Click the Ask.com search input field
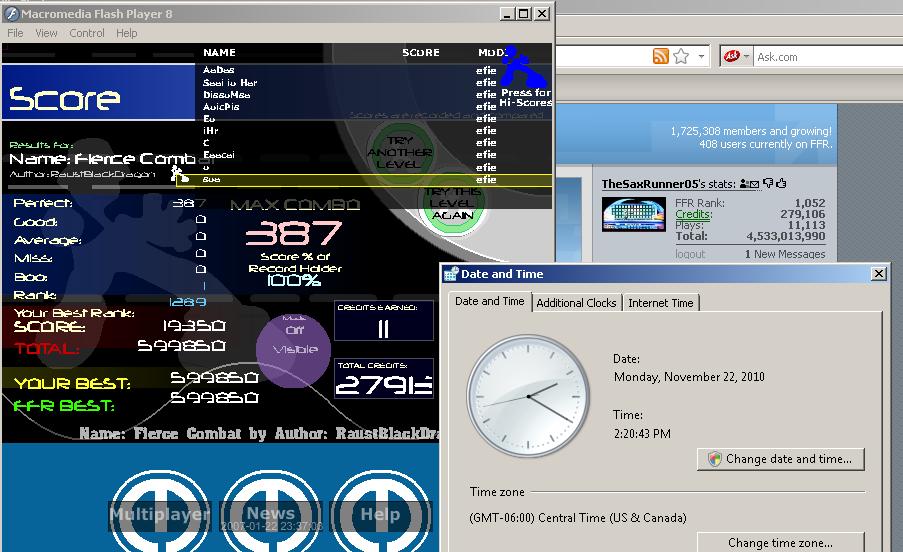Image resolution: width=903 pixels, height=552 pixels. (x=828, y=56)
